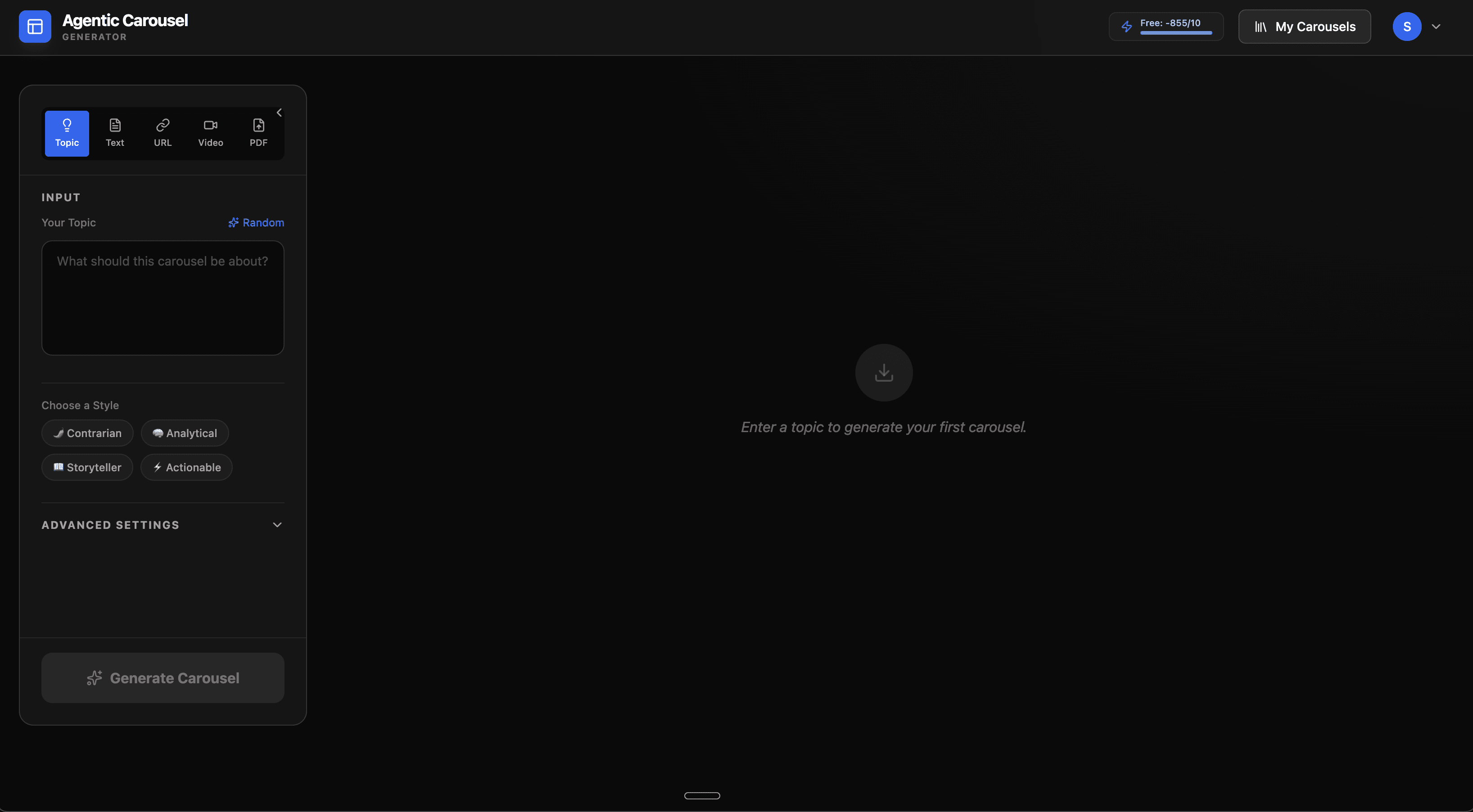This screenshot has width=1473, height=812.
Task: Expand the Advanced Settings section
Action: point(163,525)
